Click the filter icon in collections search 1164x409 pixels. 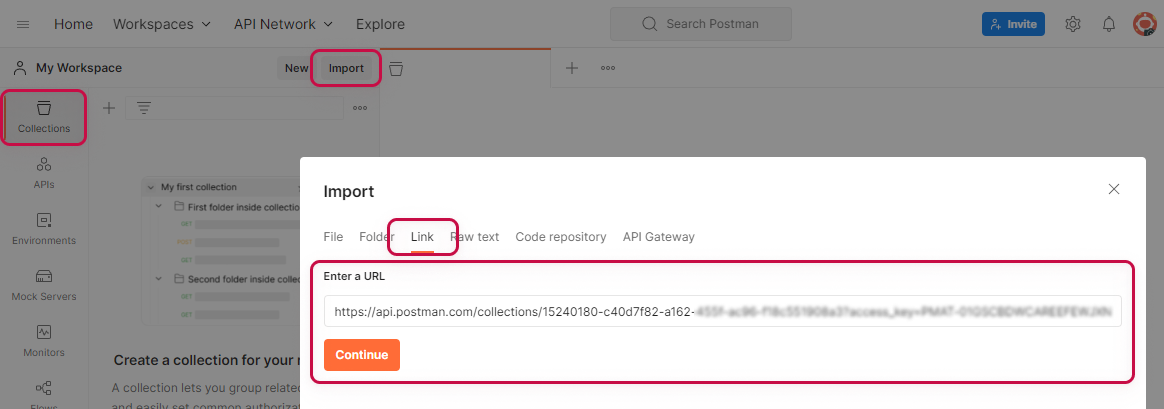coord(144,108)
